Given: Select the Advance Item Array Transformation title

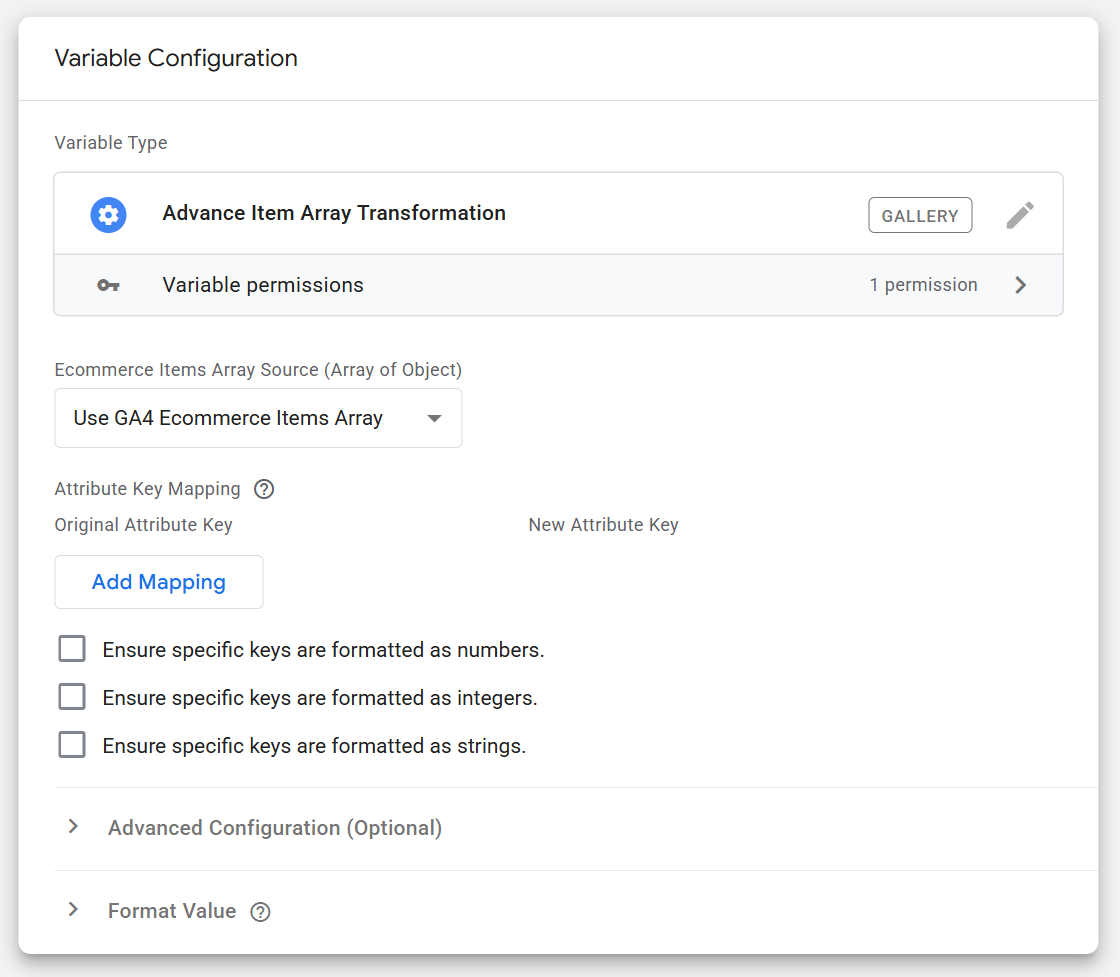Looking at the screenshot, I should 334,213.
